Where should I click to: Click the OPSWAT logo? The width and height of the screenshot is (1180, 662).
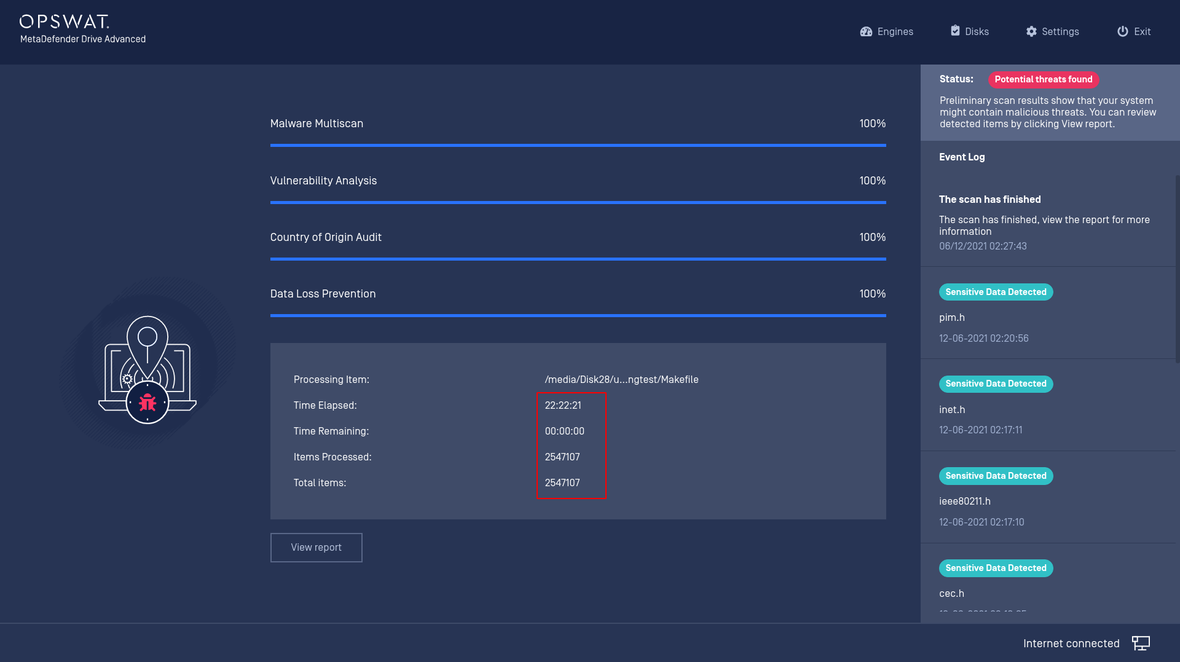click(65, 22)
